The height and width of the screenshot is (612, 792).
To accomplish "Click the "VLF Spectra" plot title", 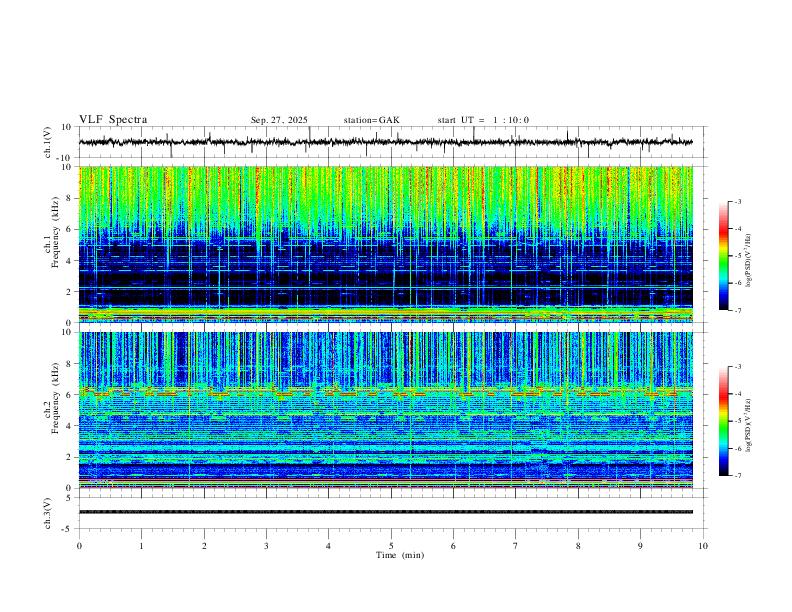I will coord(113,120).
